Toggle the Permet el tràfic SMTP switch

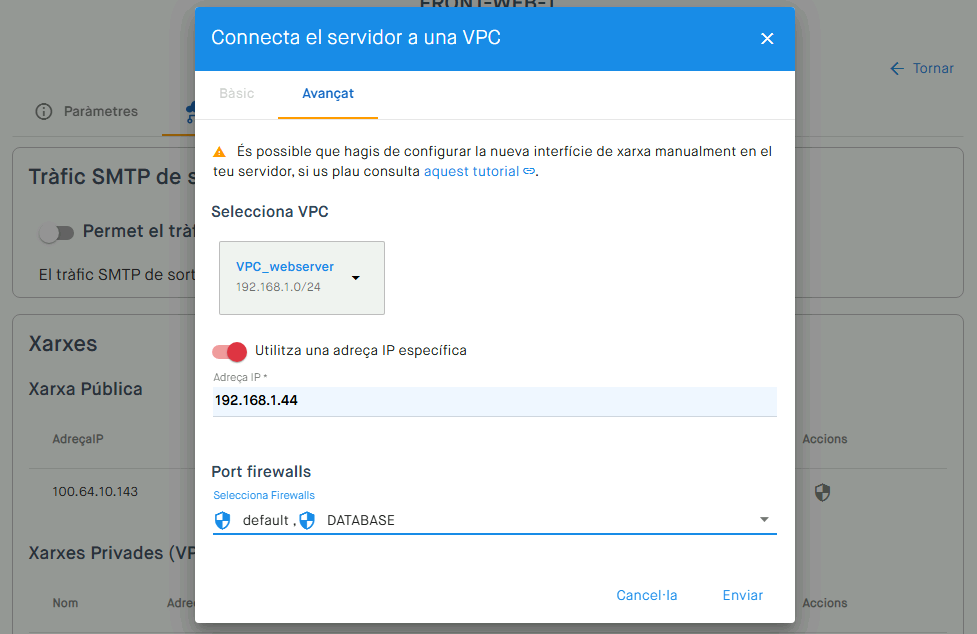pyautogui.click(x=56, y=233)
